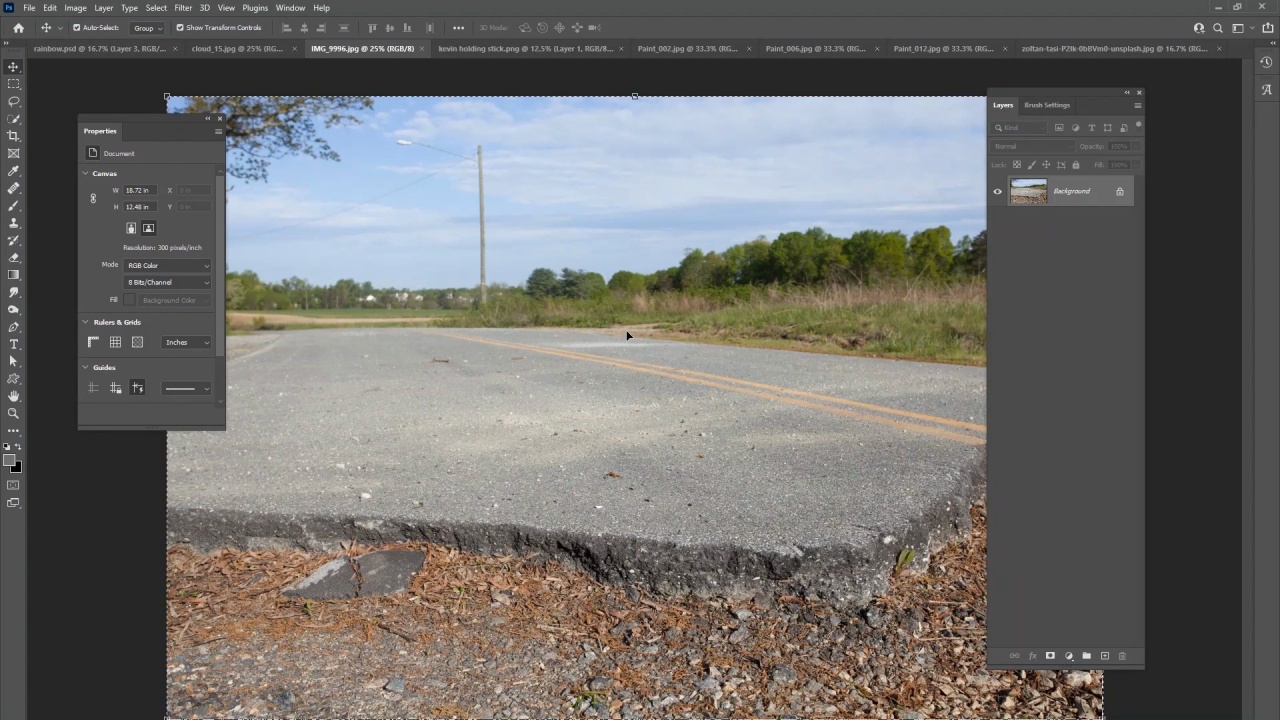
Task: Pick the Eyedropper tool
Action: click(14, 171)
